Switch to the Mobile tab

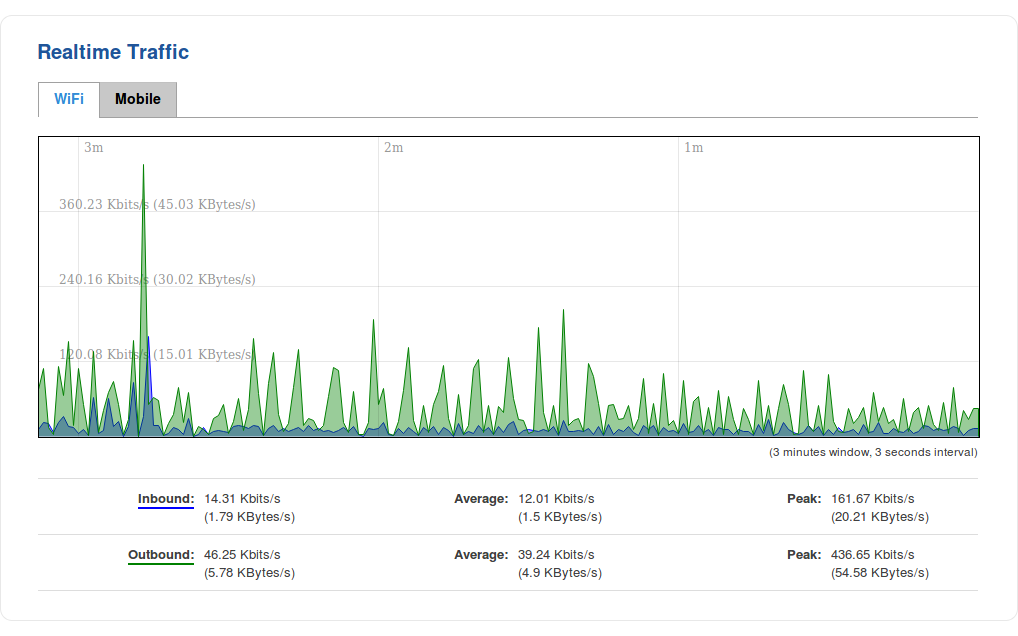(138, 99)
